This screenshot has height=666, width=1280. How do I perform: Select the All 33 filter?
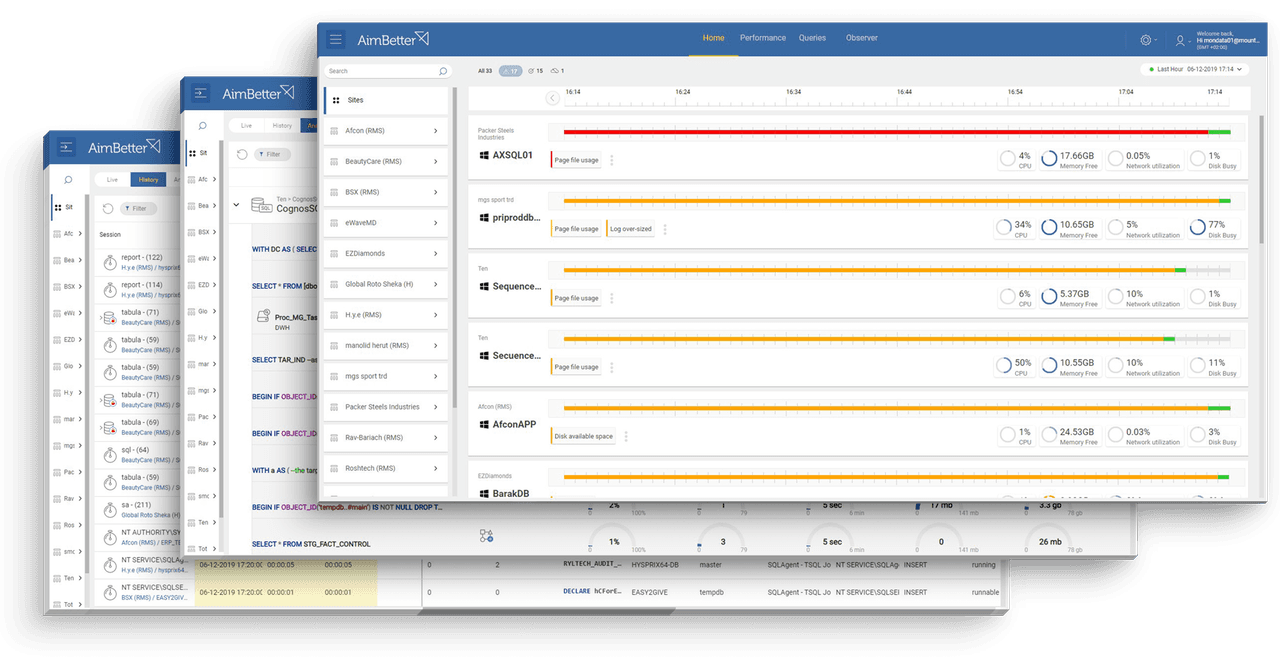point(485,71)
